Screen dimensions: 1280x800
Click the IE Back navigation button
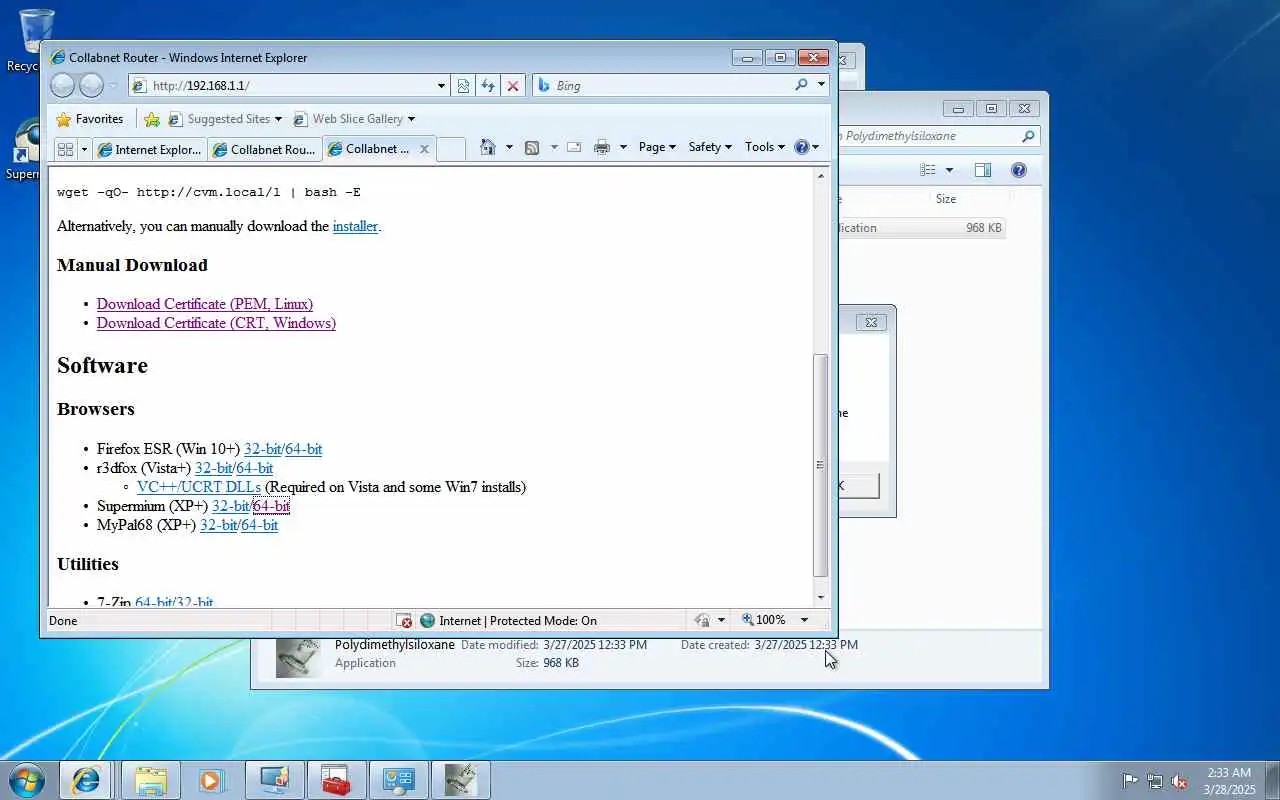[x=62, y=85]
